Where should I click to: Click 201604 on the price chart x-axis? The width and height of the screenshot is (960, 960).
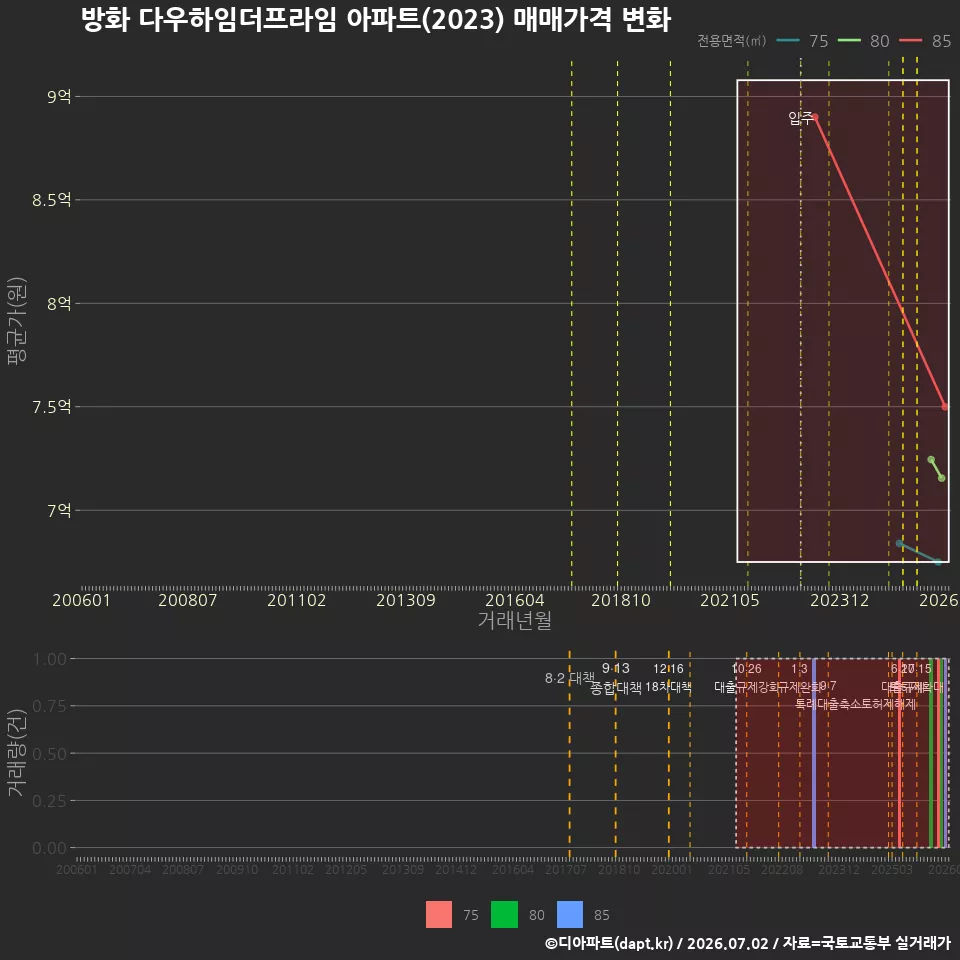[514, 600]
